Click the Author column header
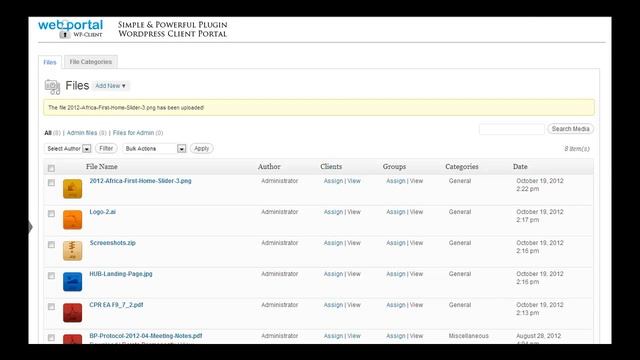The height and width of the screenshot is (360, 640). (269, 167)
